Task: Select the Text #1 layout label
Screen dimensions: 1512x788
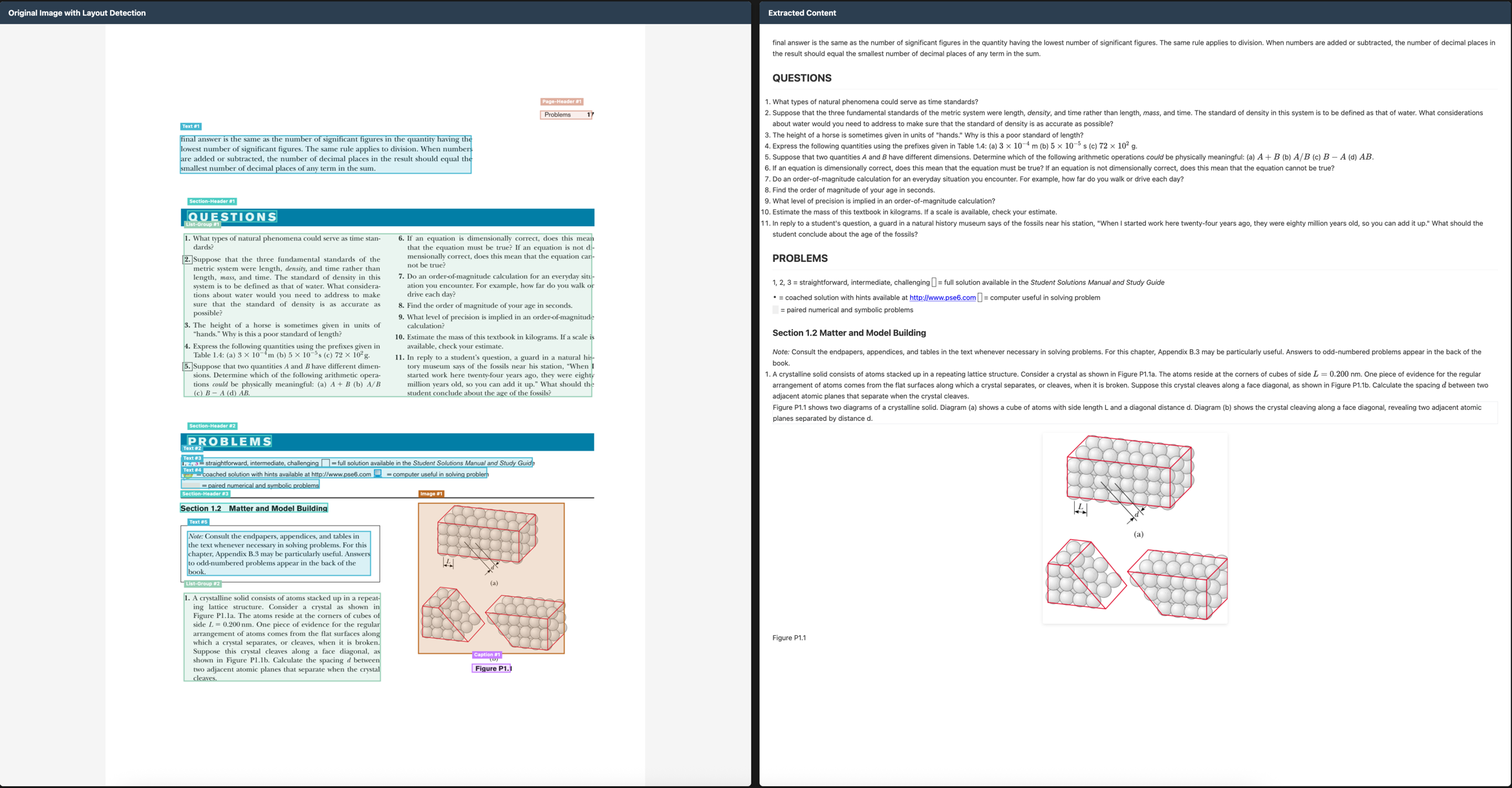Action: pos(191,126)
